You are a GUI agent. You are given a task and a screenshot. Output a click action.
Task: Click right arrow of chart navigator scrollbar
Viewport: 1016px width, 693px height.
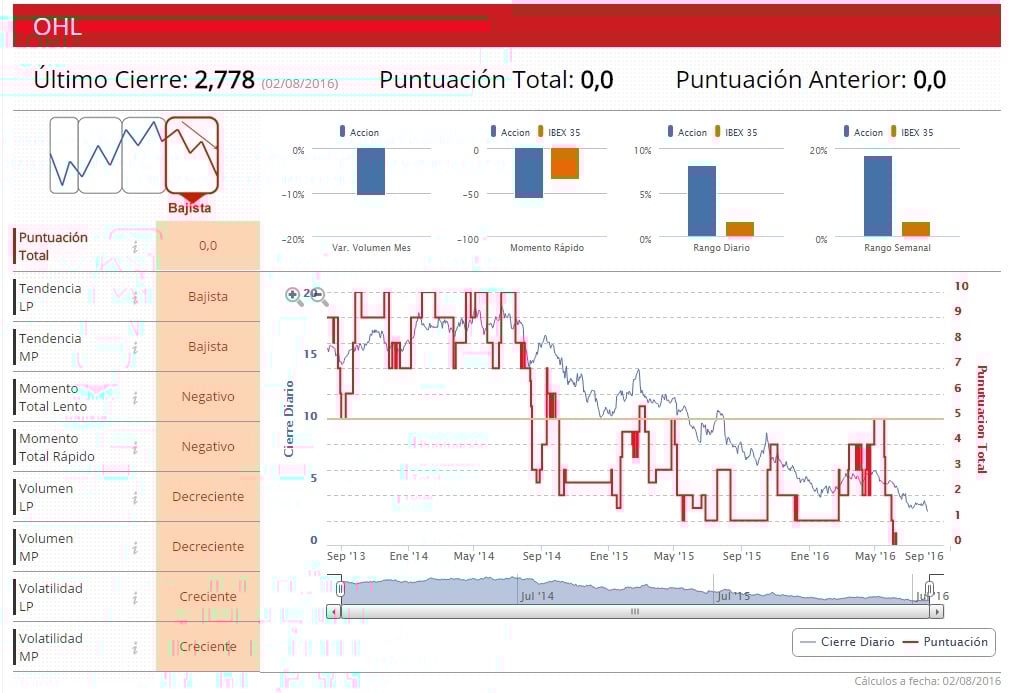coord(936,611)
